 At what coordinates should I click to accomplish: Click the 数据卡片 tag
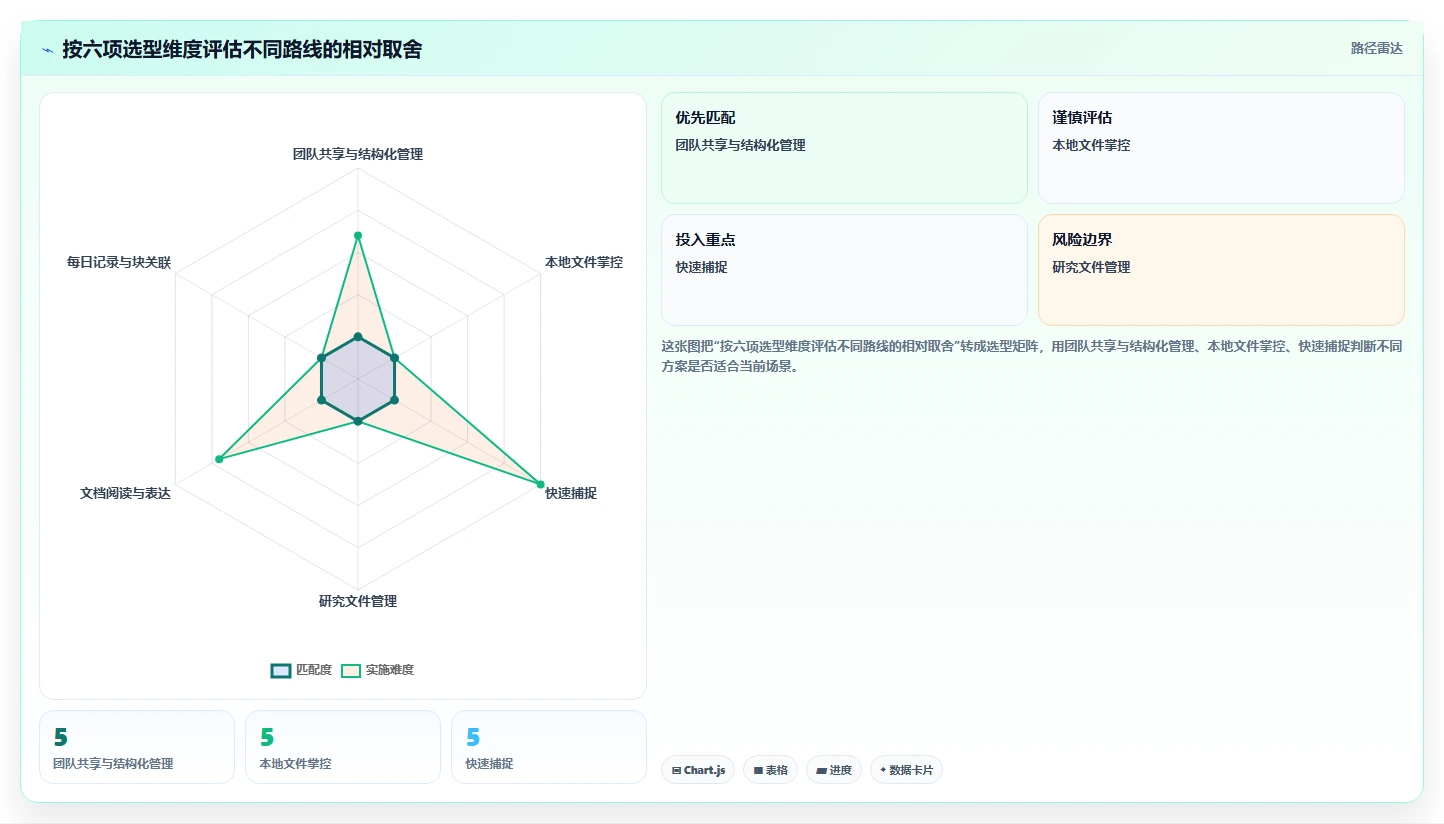(x=906, y=770)
